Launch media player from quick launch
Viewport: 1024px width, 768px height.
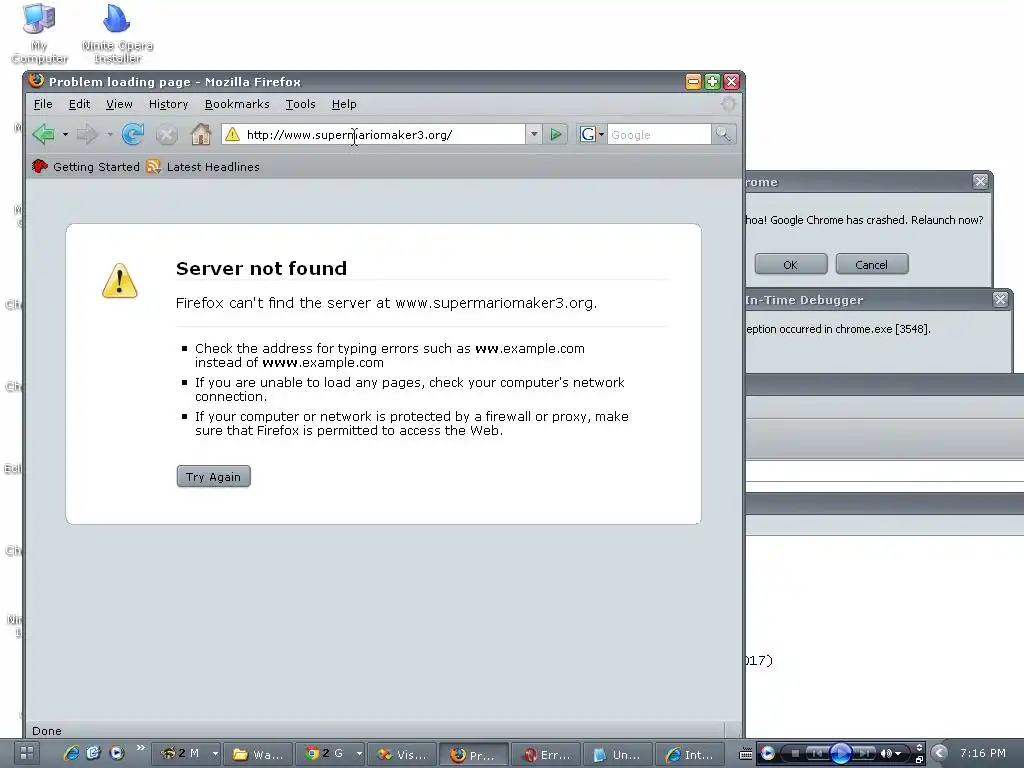click(116, 754)
